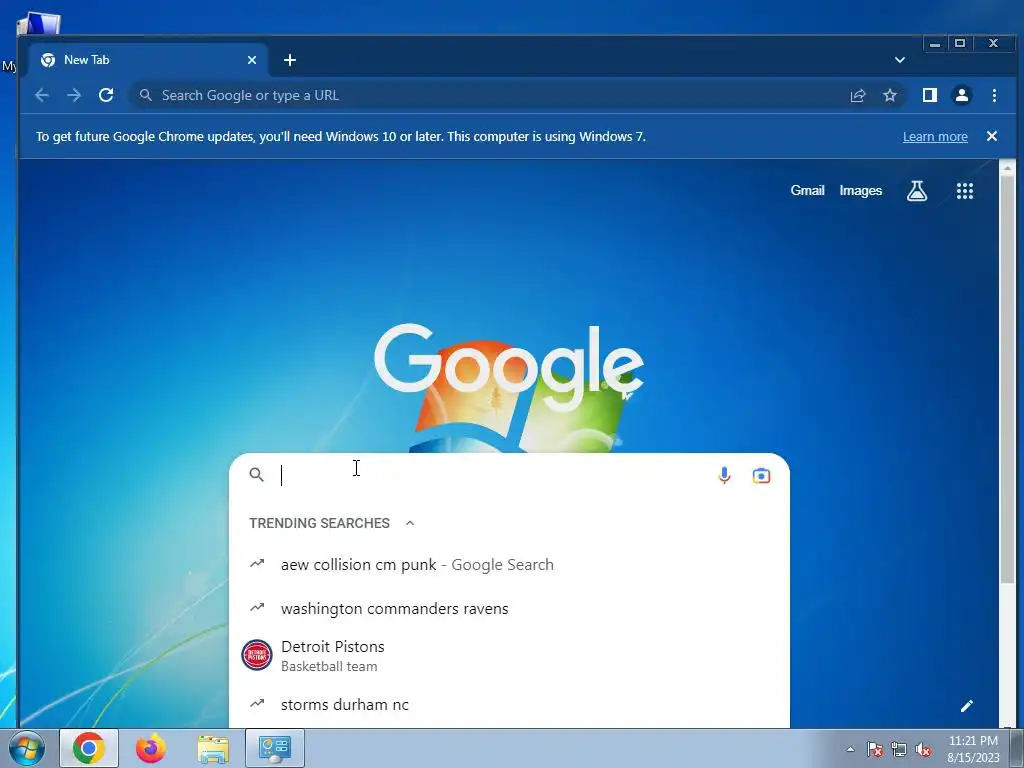Click the forward navigation arrow

74,95
